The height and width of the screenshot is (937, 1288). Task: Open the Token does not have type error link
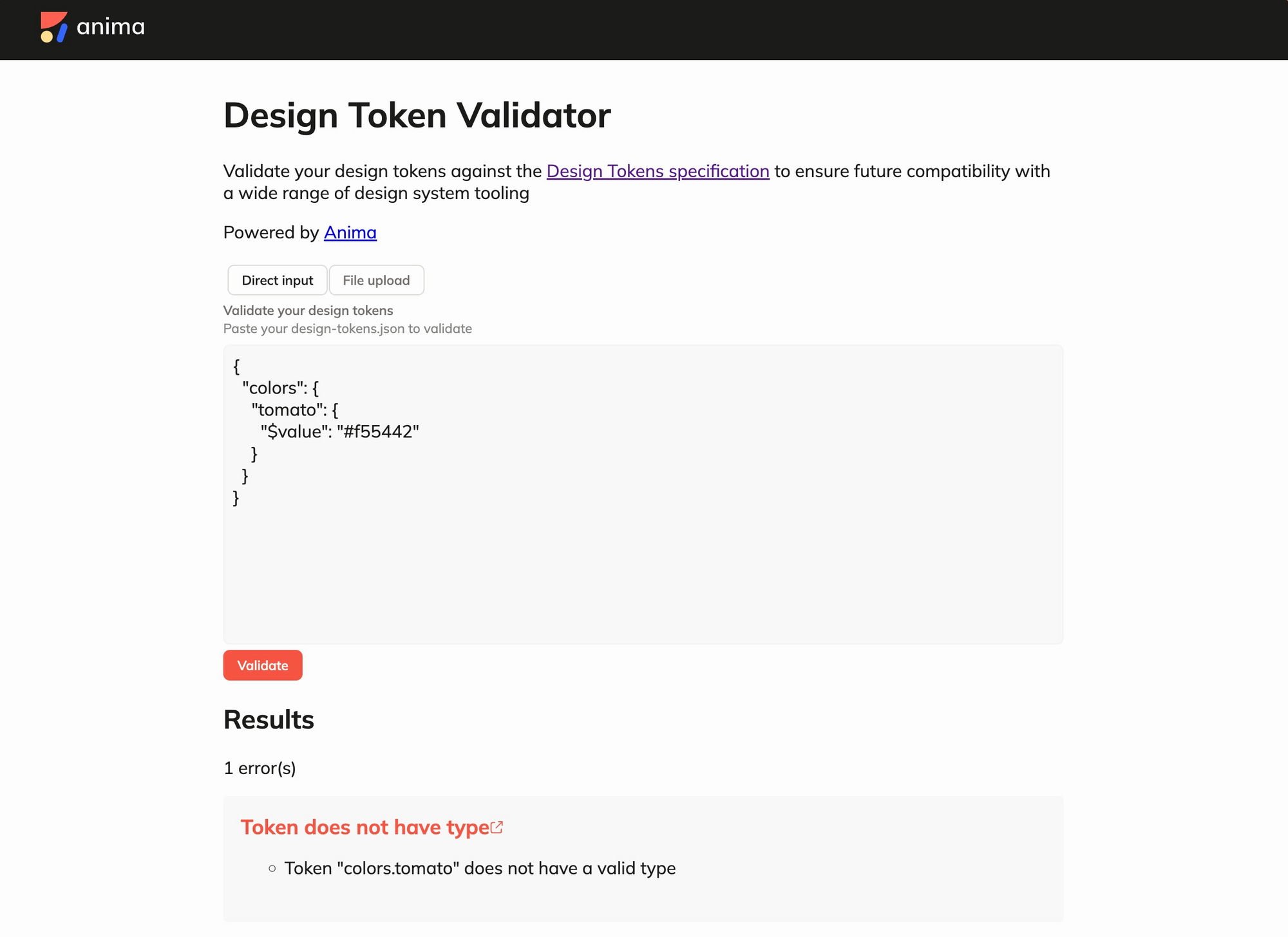[365, 827]
